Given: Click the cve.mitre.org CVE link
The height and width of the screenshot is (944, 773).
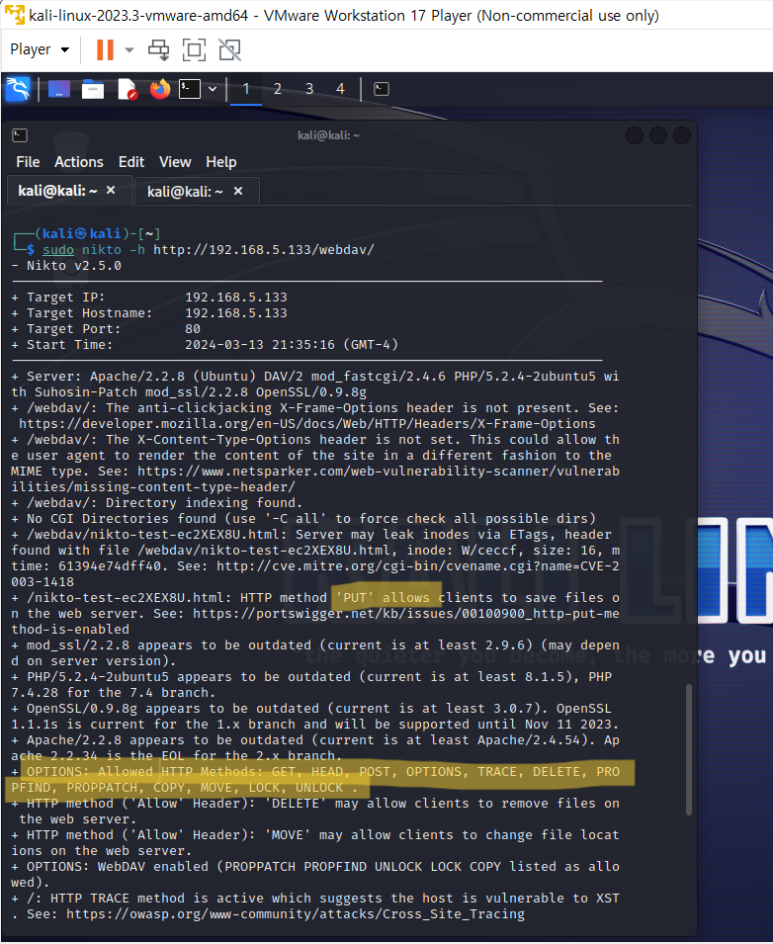Looking at the screenshot, I should (315, 574).
